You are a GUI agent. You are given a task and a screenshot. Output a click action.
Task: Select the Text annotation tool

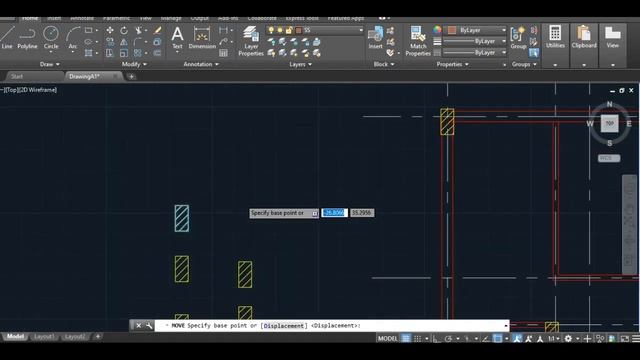(177, 38)
